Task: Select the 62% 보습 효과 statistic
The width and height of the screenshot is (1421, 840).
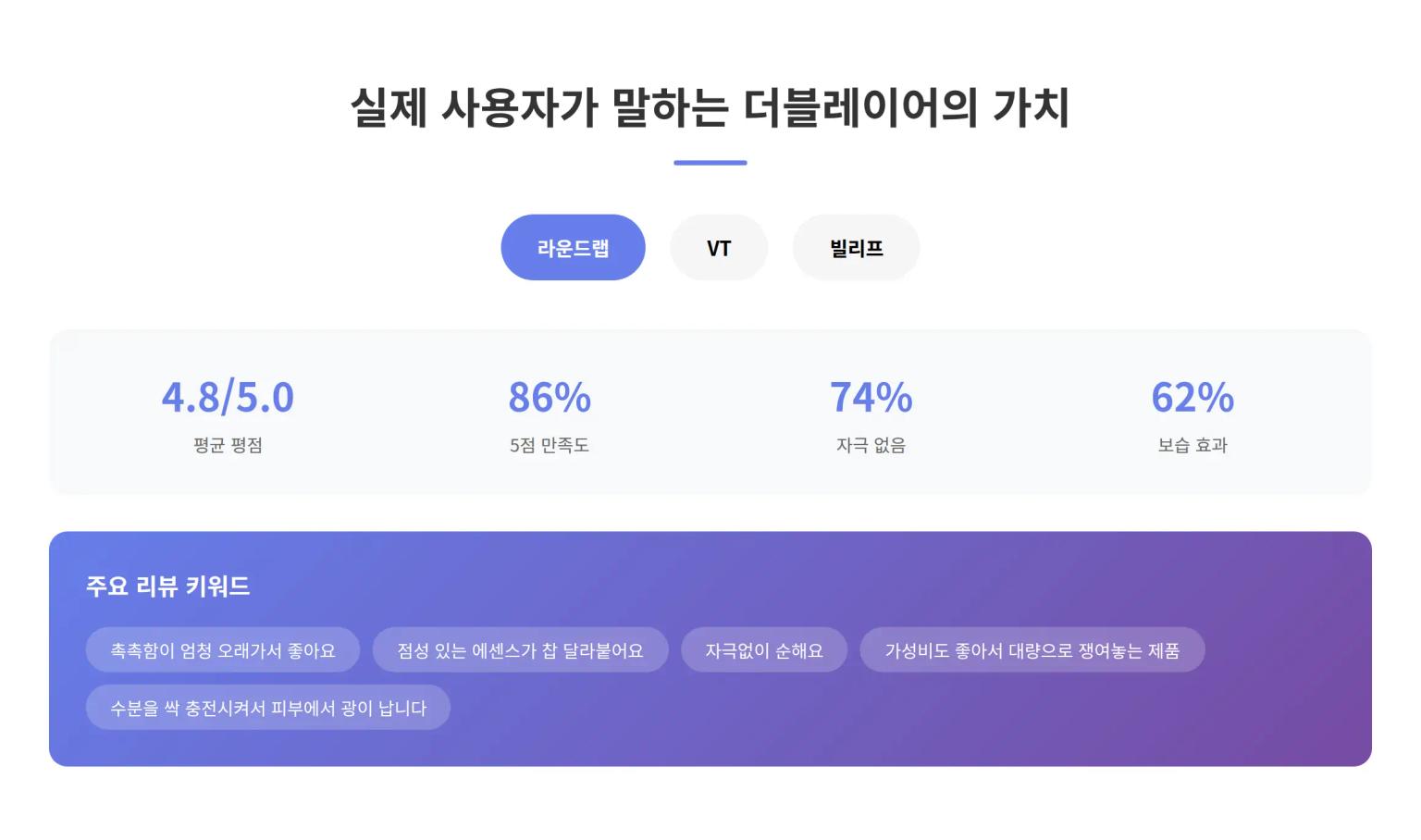Action: tap(1192, 397)
